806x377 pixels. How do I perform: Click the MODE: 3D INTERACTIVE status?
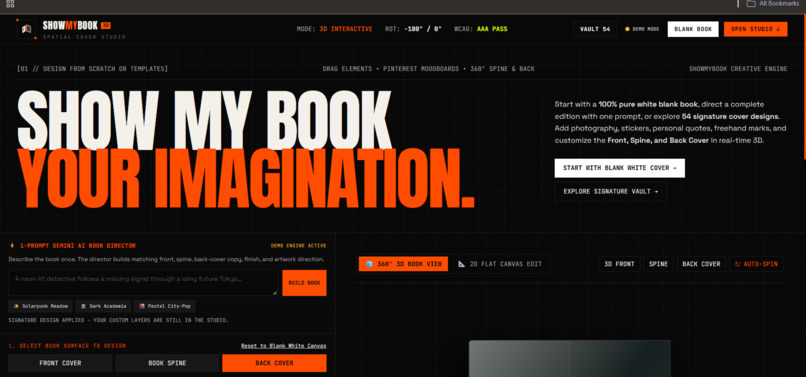pyautogui.click(x=335, y=29)
